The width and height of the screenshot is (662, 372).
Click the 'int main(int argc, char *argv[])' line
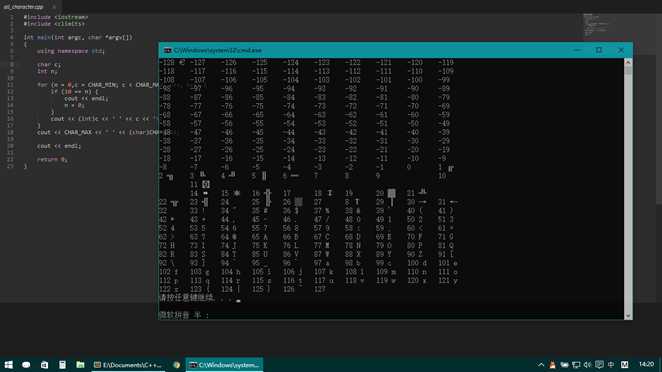(x=78, y=37)
